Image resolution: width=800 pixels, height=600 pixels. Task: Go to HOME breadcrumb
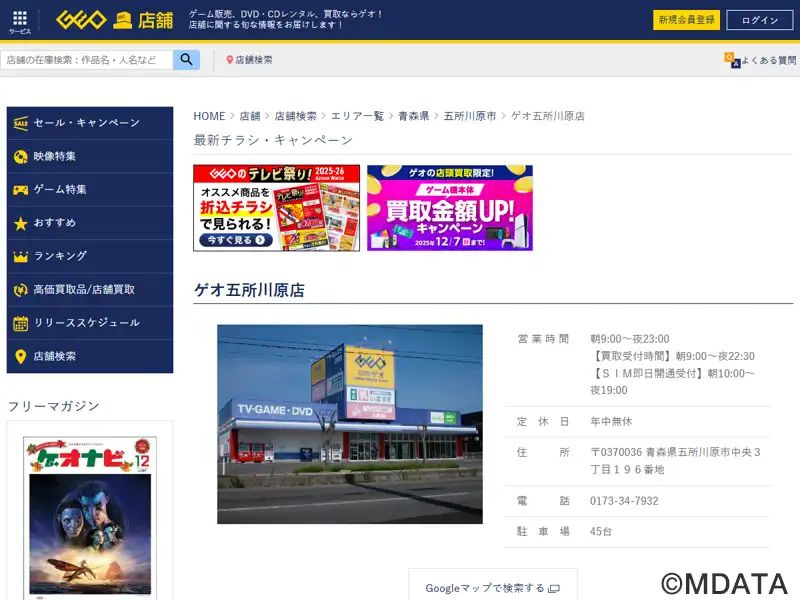(209, 116)
